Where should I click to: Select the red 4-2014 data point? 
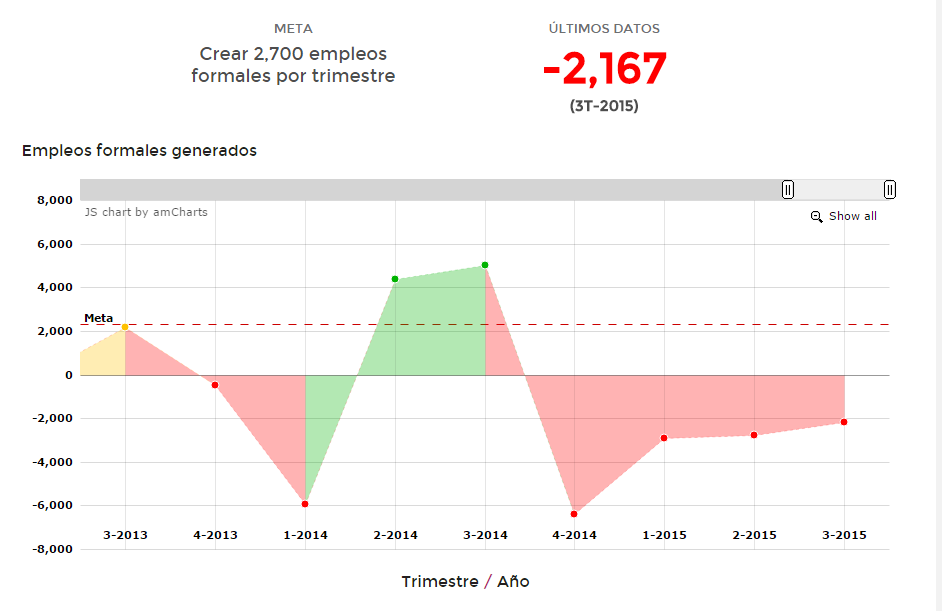pos(574,514)
